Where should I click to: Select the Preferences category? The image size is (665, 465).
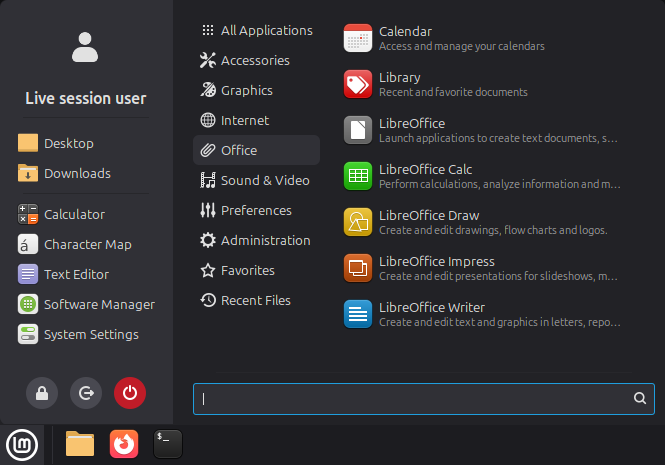point(256,210)
